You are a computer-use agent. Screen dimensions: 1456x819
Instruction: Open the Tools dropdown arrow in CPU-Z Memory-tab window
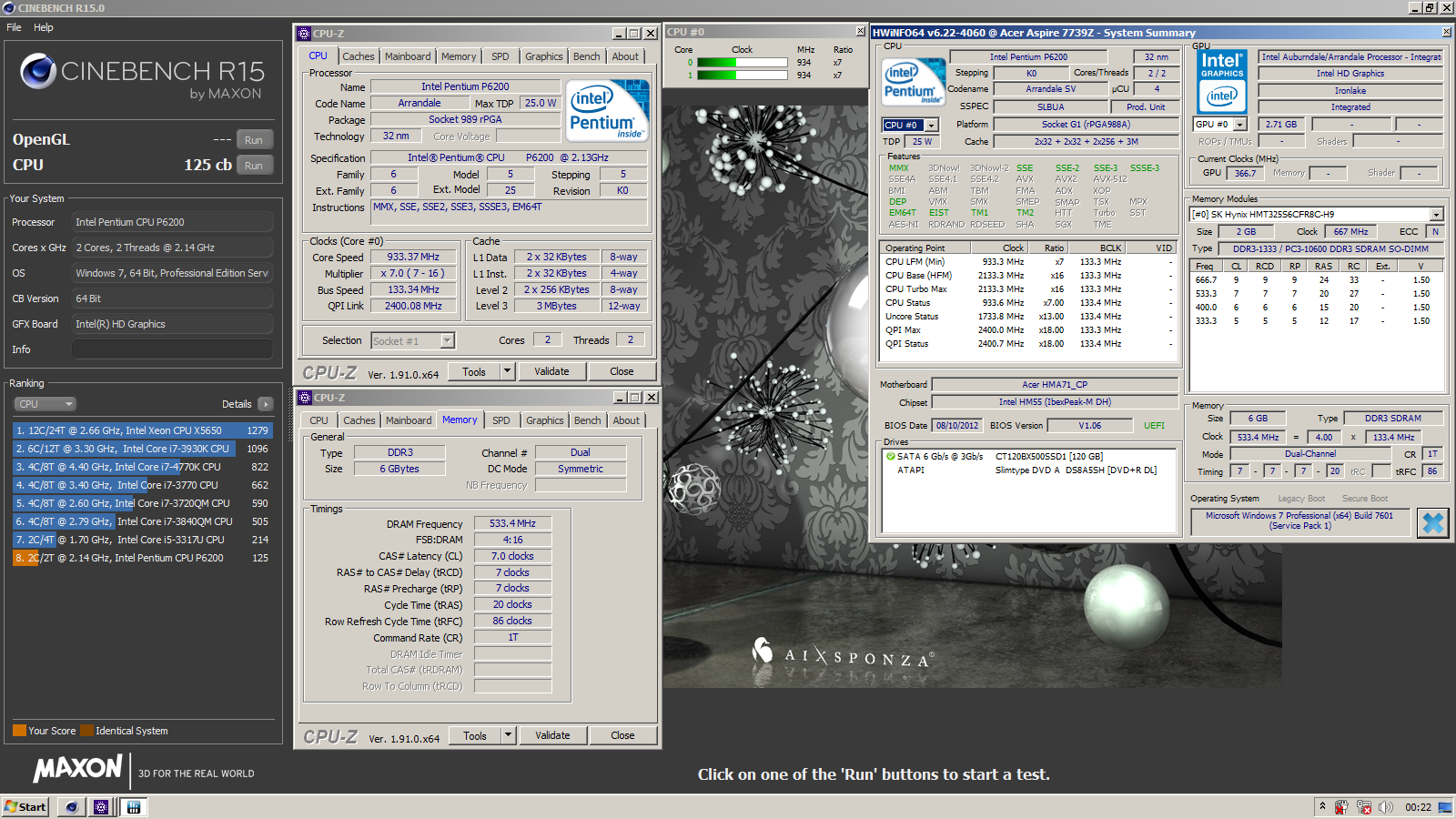click(x=509, y=735)
